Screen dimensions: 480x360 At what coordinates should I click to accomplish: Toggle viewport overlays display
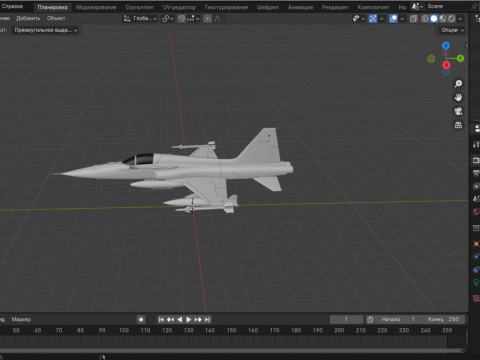coord(393,19)
